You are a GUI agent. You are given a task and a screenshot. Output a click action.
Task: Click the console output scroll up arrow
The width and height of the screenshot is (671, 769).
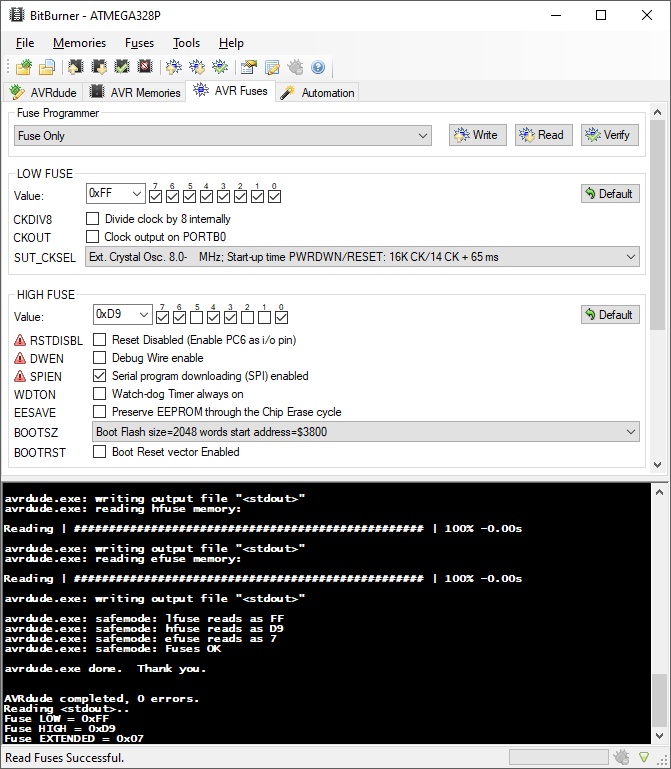click(x=659, y=492)
